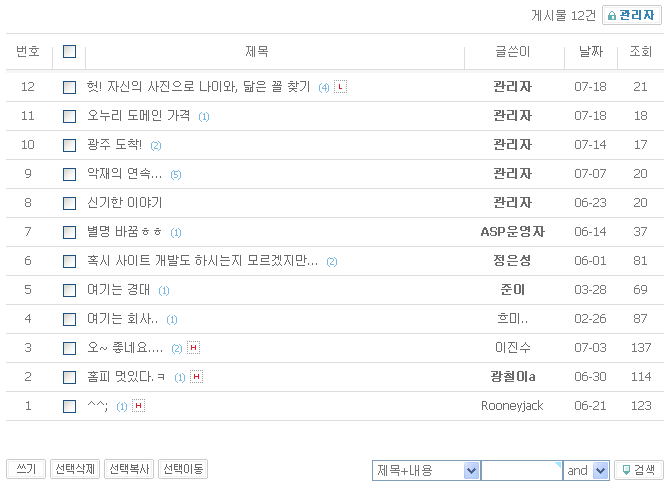Check the box for post 1
Image resolution: width=670 pixels, height=494 pixels.
click(x=69, y=406)
